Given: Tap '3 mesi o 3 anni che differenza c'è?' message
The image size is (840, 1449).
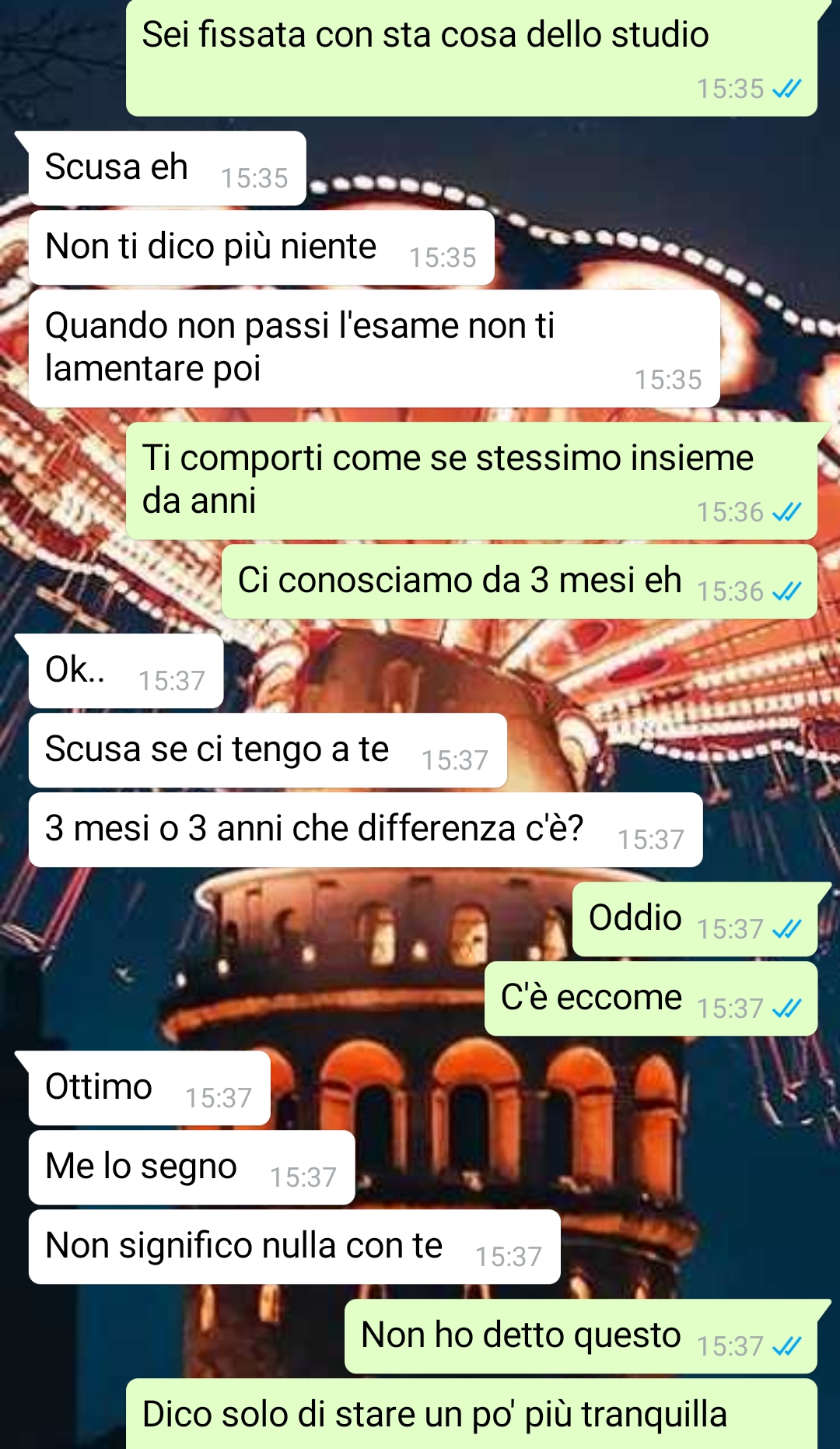Looking at the screenshot, I should click(x=366, y=830).
